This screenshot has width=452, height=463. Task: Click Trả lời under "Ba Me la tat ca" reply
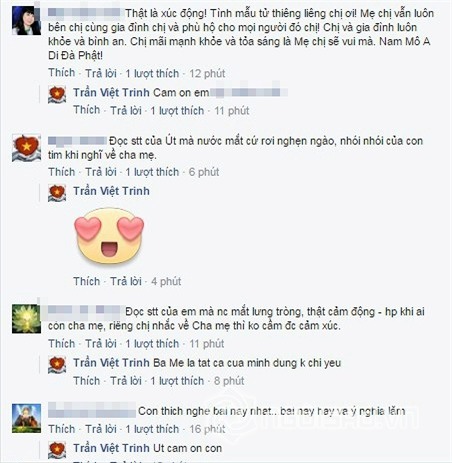(126, 381)
